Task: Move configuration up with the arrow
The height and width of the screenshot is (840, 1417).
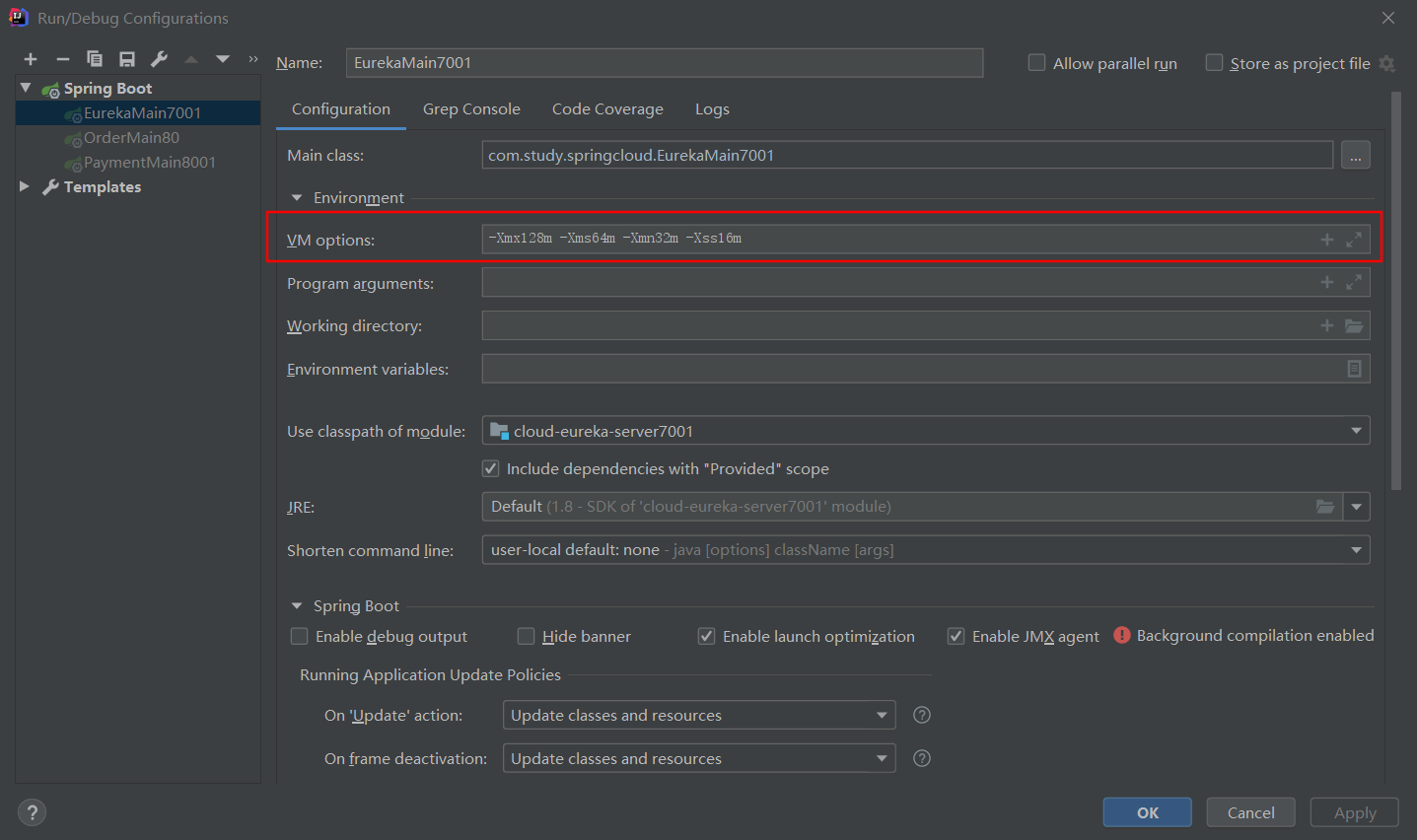Action: 191,59
